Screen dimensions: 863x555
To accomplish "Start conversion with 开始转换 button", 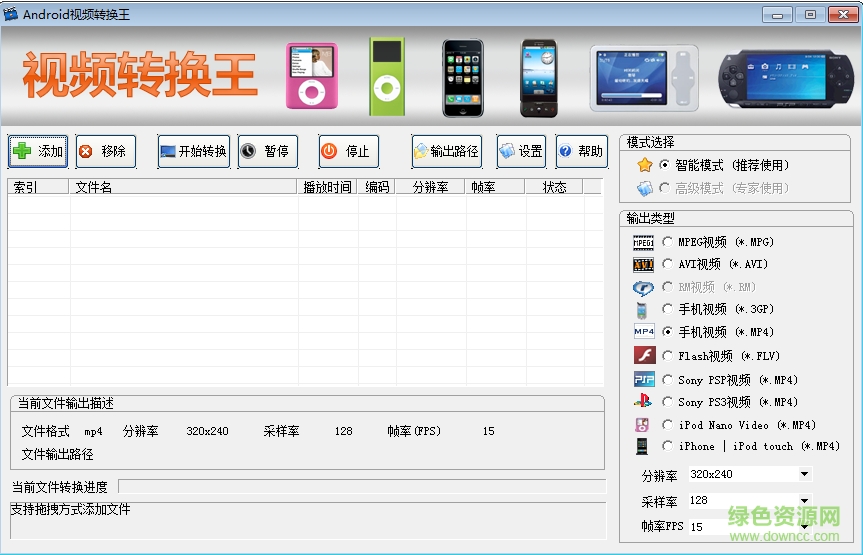I will (194, 151).
